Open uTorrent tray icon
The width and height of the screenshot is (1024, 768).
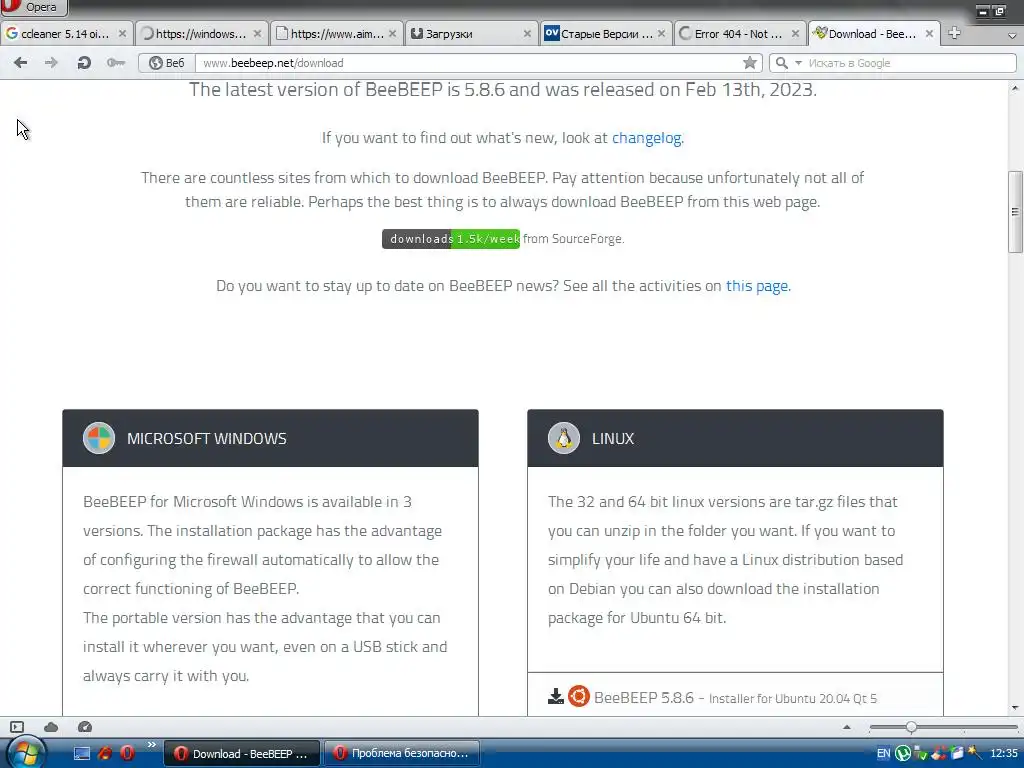click(903, 754)
